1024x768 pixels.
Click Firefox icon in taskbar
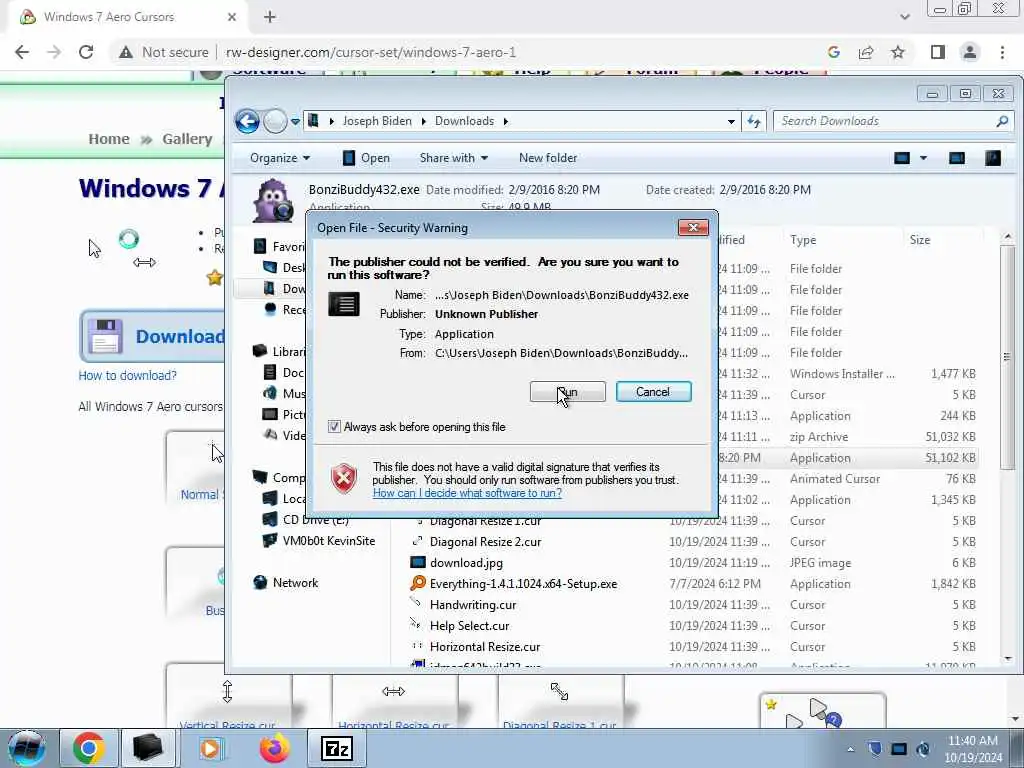pyautogui.click(x=275, y=748)
